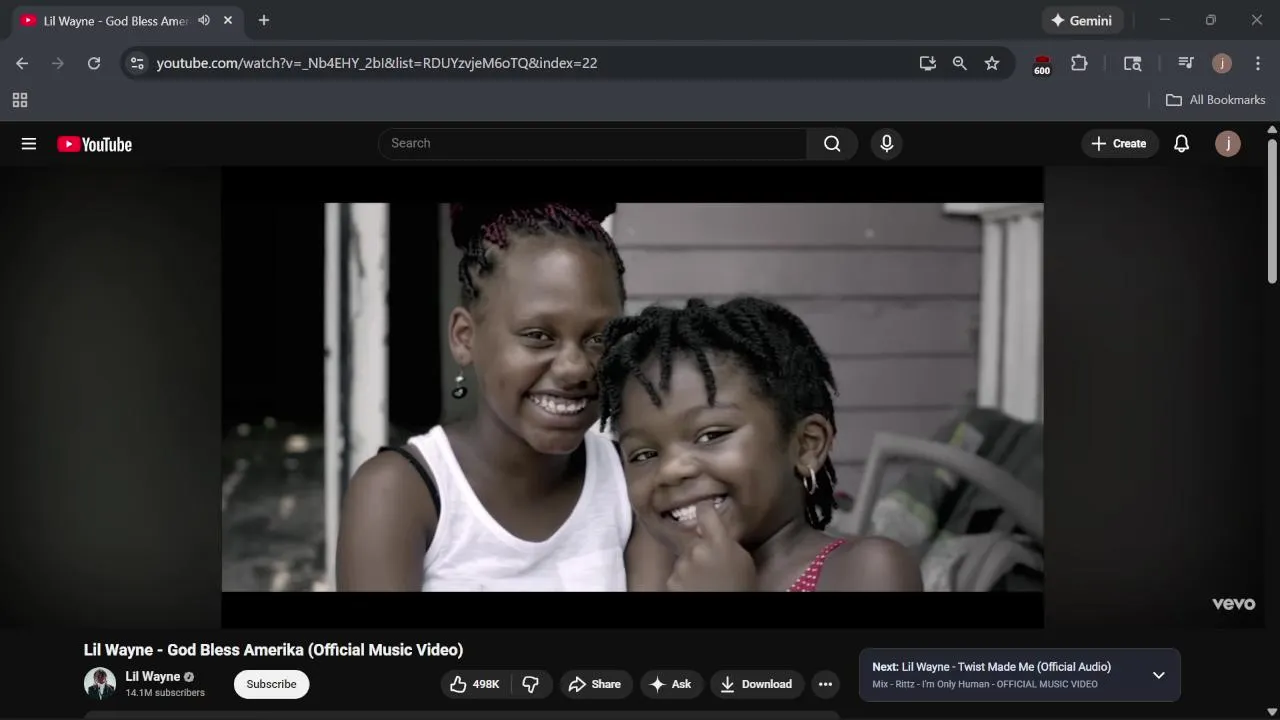
Task: Download the video
Action: 756,684
